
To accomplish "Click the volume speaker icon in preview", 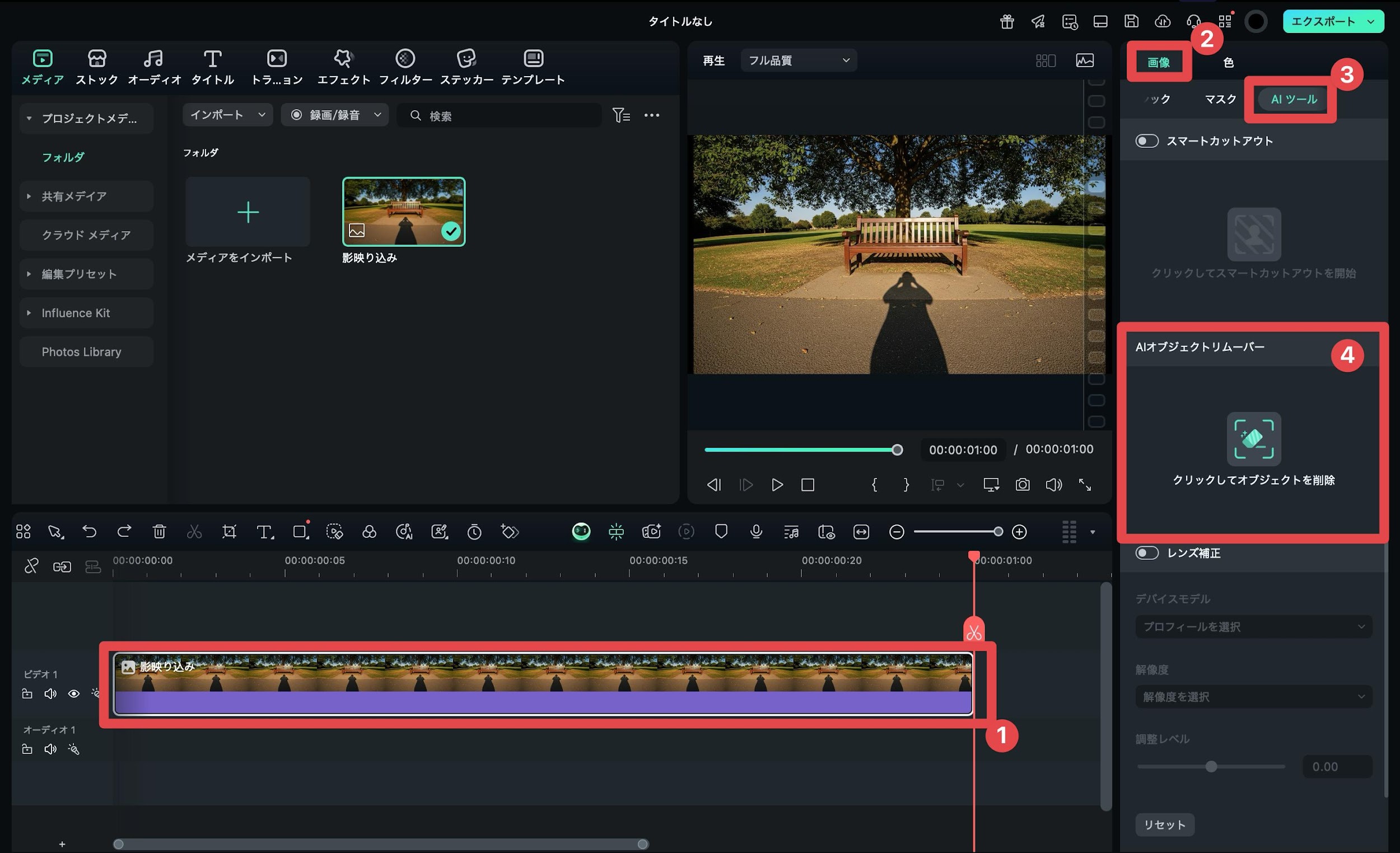I will (x=1053, y=484).
